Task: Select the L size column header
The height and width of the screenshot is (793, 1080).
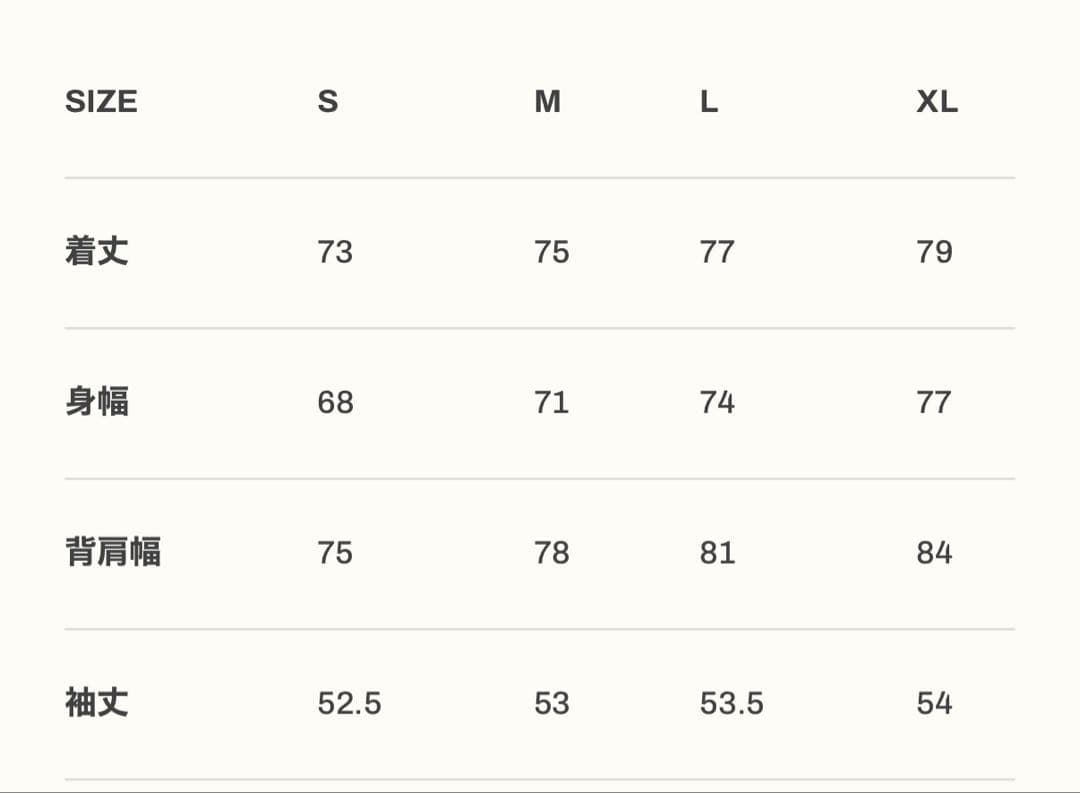Action: tap(709, 102)
